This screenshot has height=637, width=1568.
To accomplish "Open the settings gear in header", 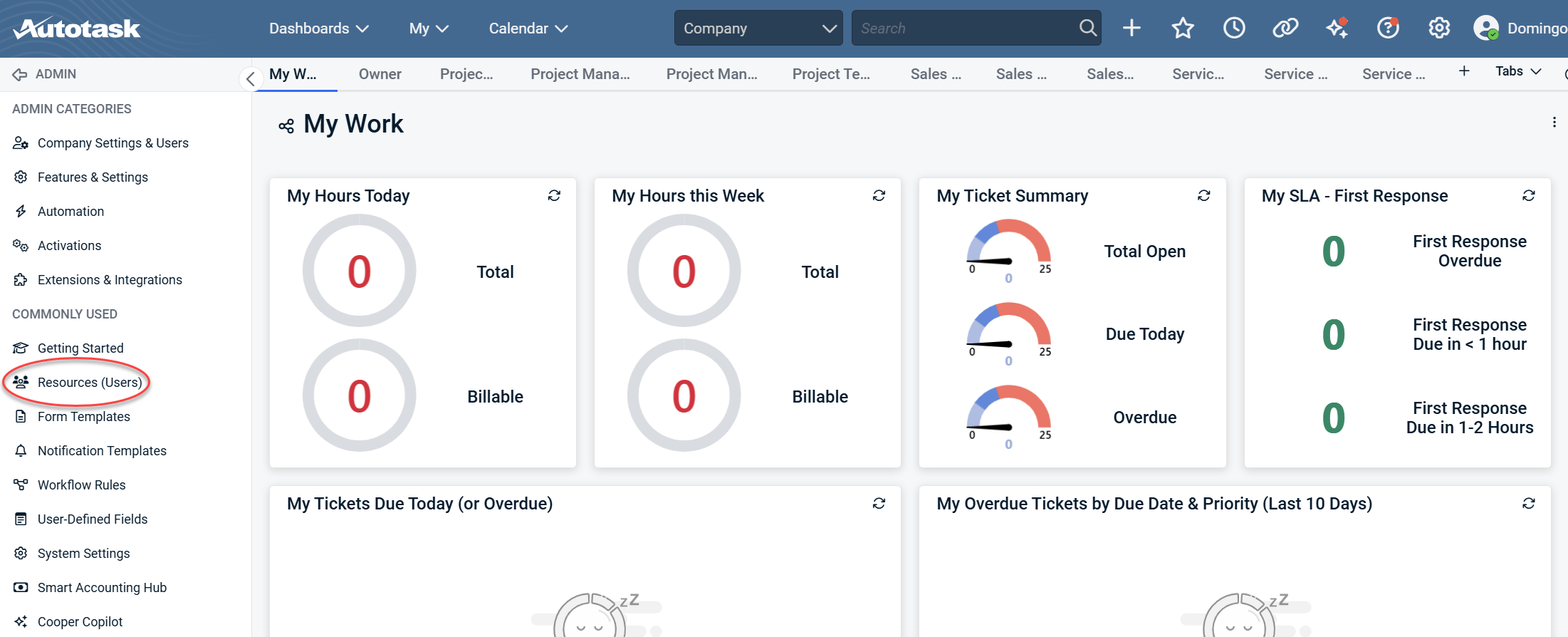I will tap(1439, 29).
